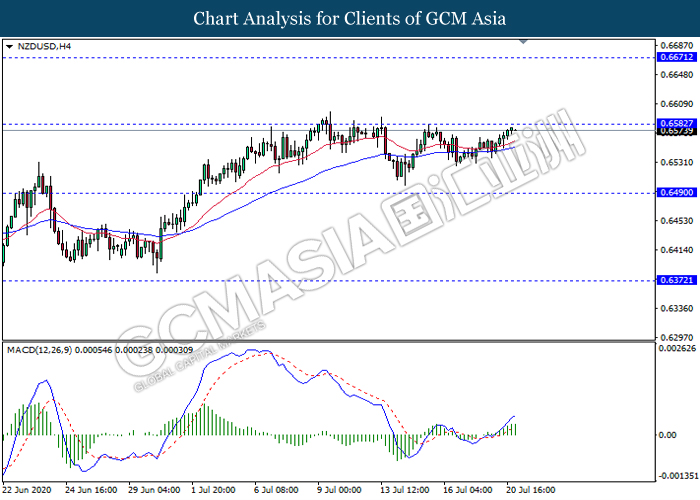The width and height of the screenshot is (700, 500).
Task: Select the 0.63721 support price label
Action: pyautogui.click(x=677, y=280)
